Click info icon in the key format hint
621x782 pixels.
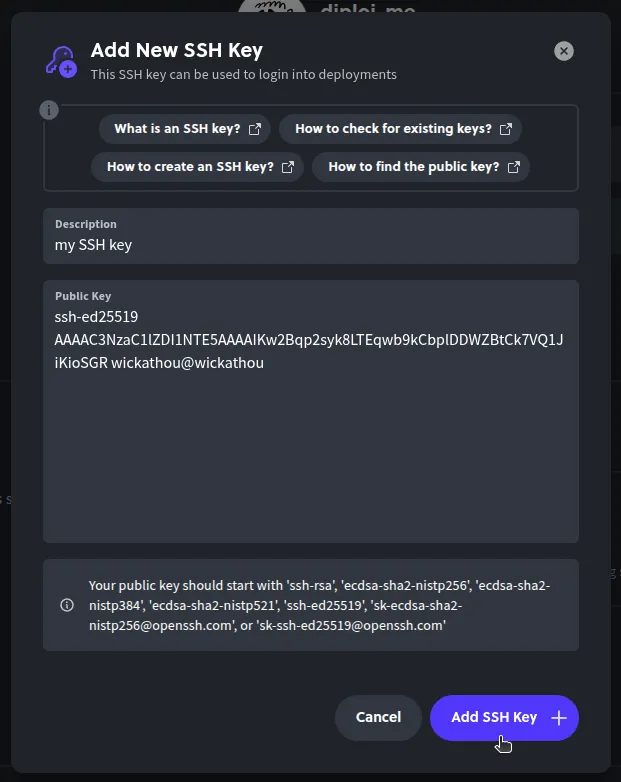tap(67, 605)
